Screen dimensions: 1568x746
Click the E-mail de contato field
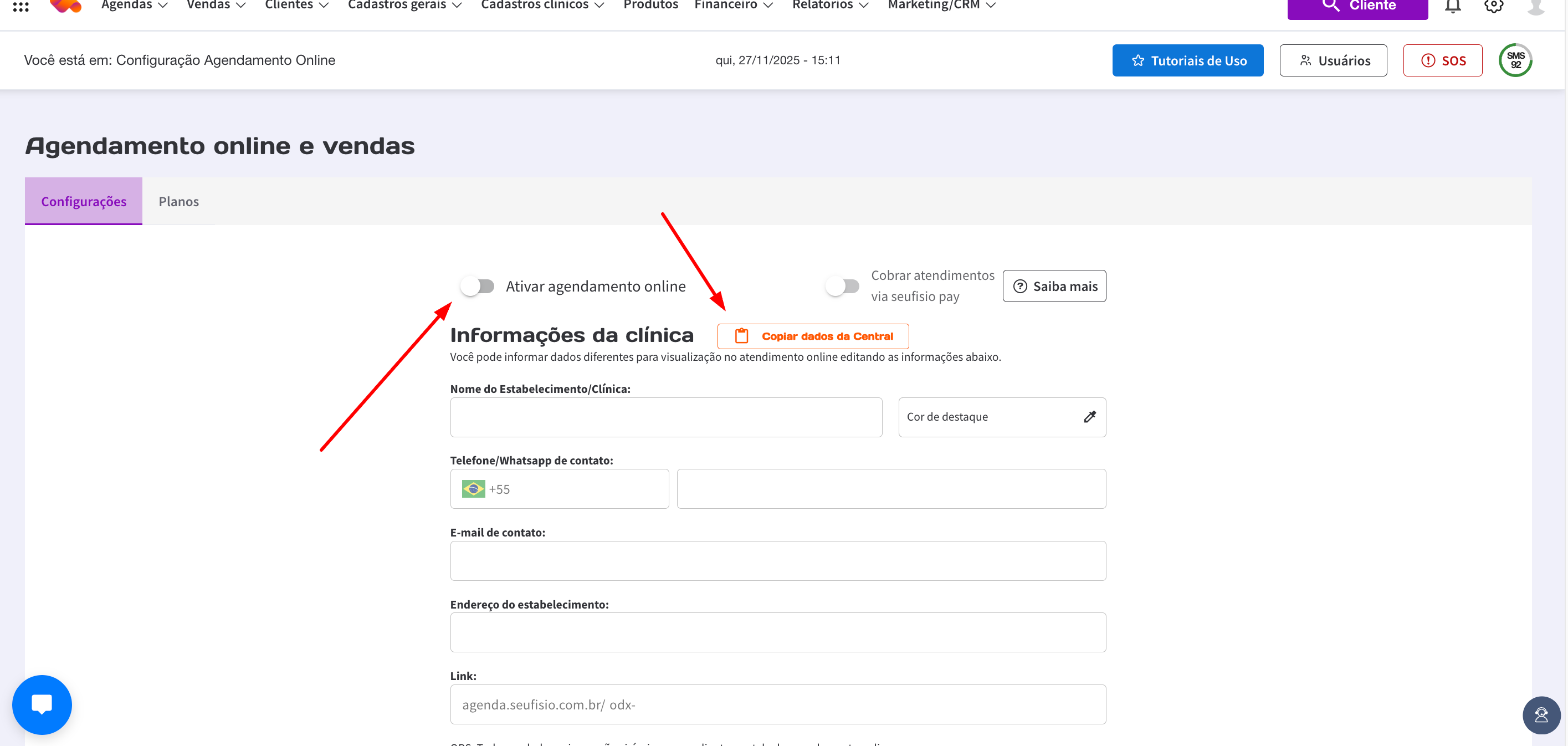[x=777, y=561]
